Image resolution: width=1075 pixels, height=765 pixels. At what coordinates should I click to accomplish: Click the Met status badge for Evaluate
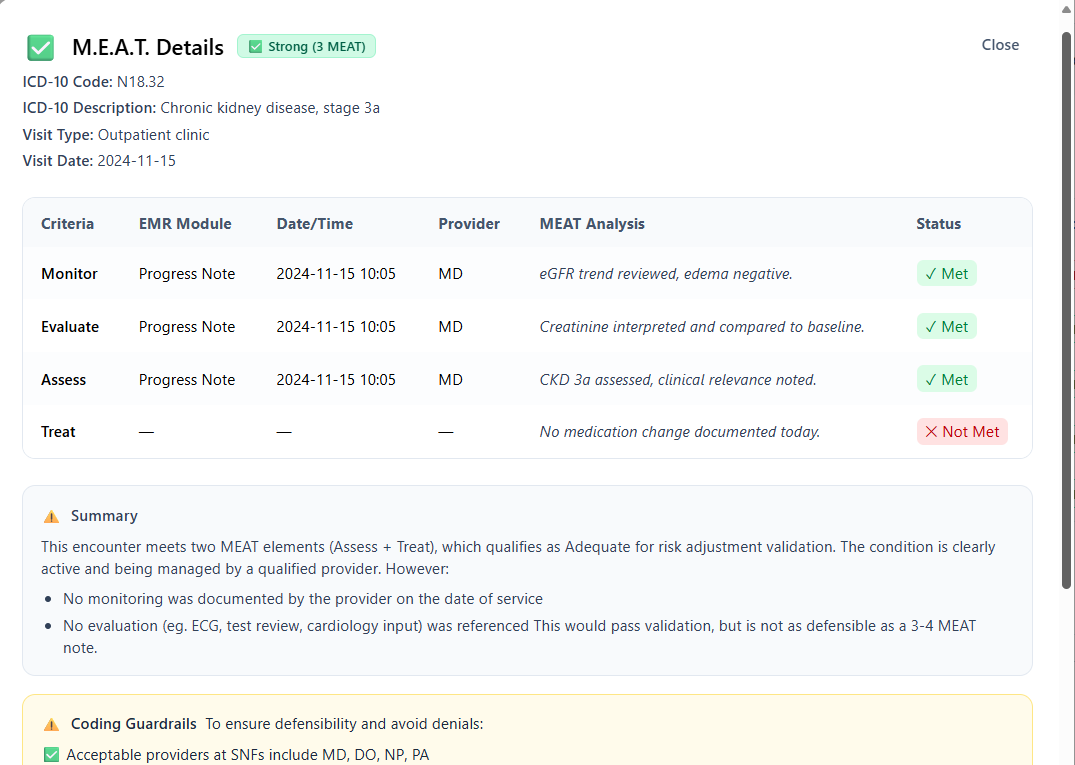pyautogui.click(x=946, y=326)
